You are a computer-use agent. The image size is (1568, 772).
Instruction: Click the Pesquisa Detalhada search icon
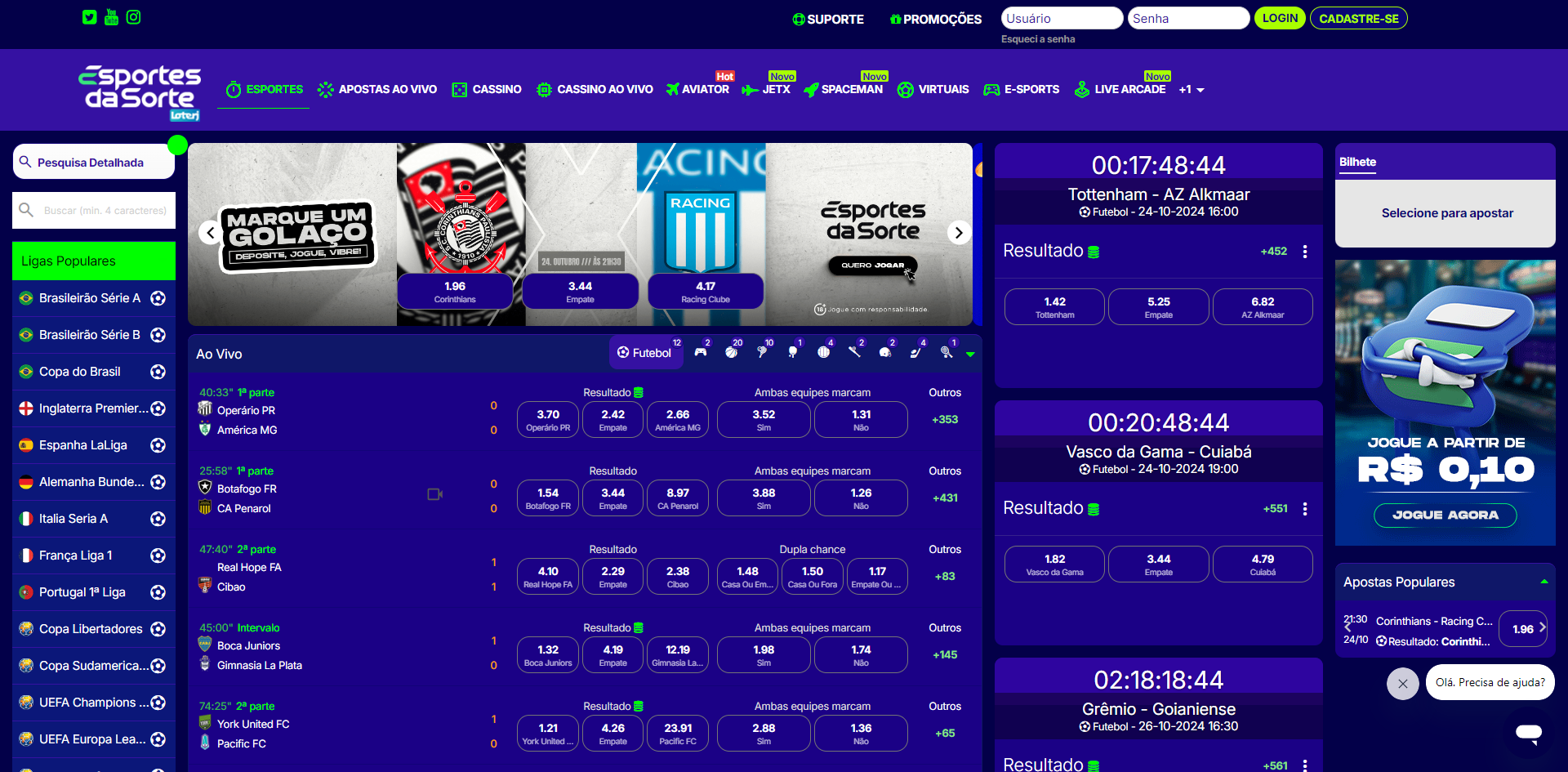tap(25, 162)
